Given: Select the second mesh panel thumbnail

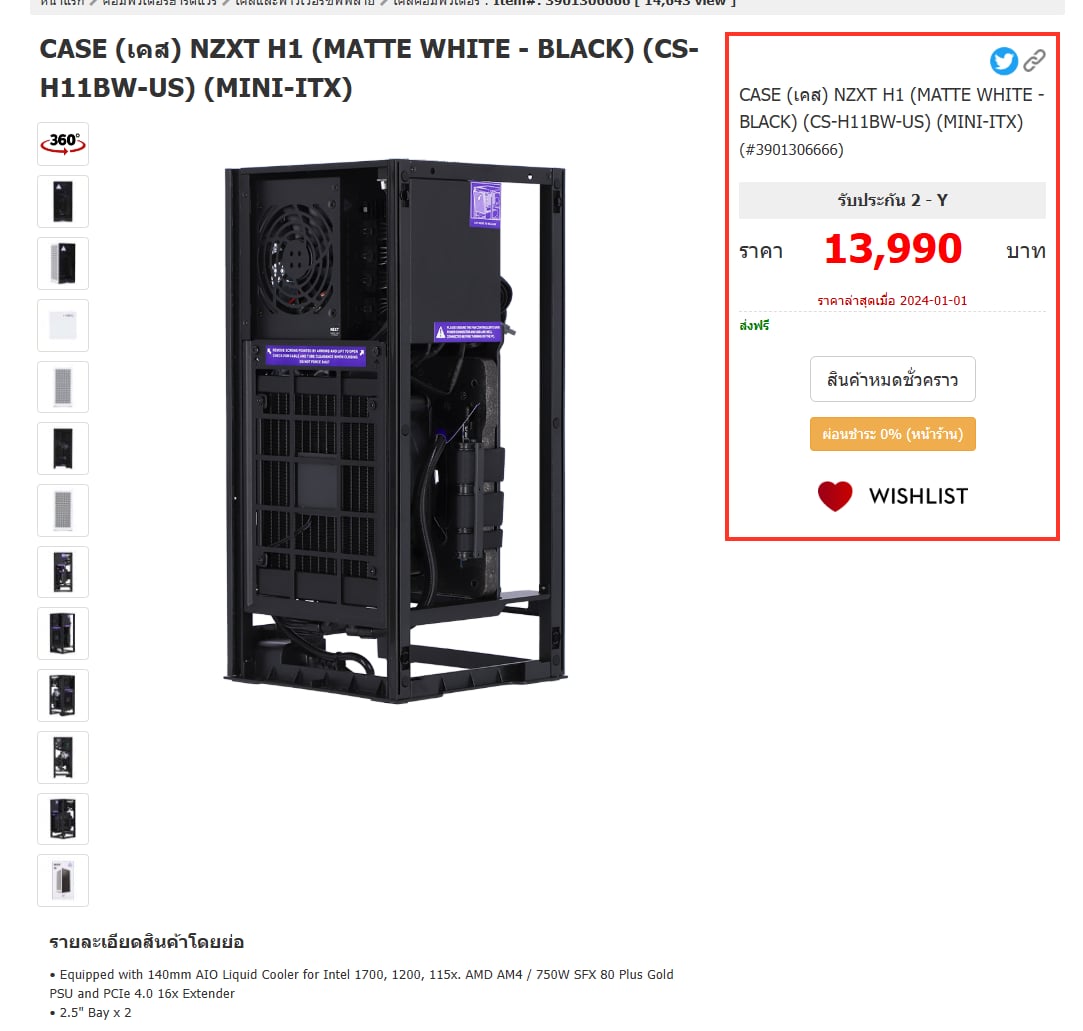Looking at the screenshot, I should 63,510.
